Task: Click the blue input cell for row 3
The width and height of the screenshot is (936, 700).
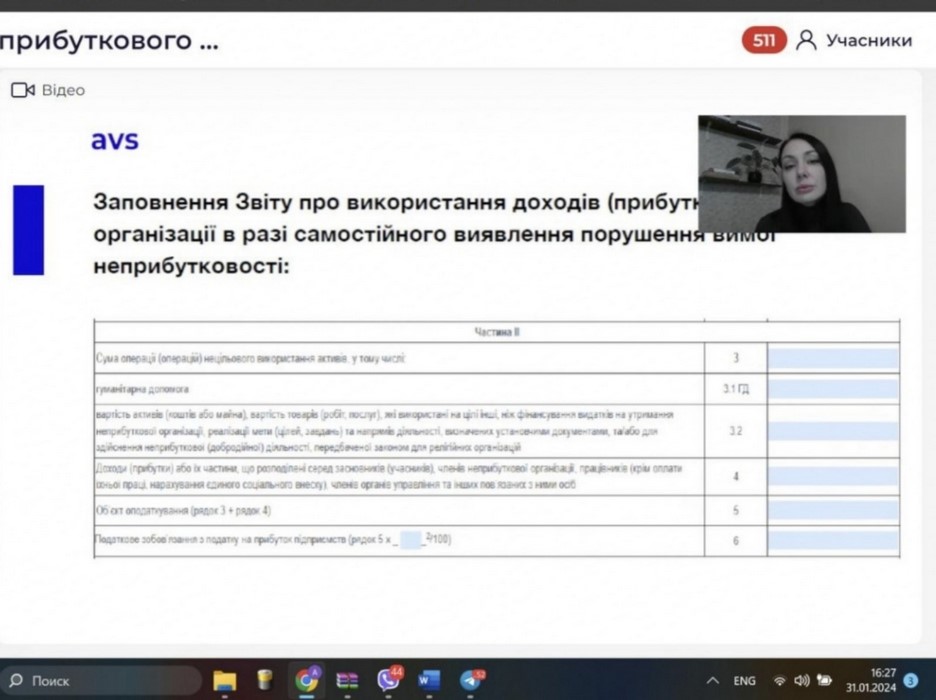Action: (832, 358)
